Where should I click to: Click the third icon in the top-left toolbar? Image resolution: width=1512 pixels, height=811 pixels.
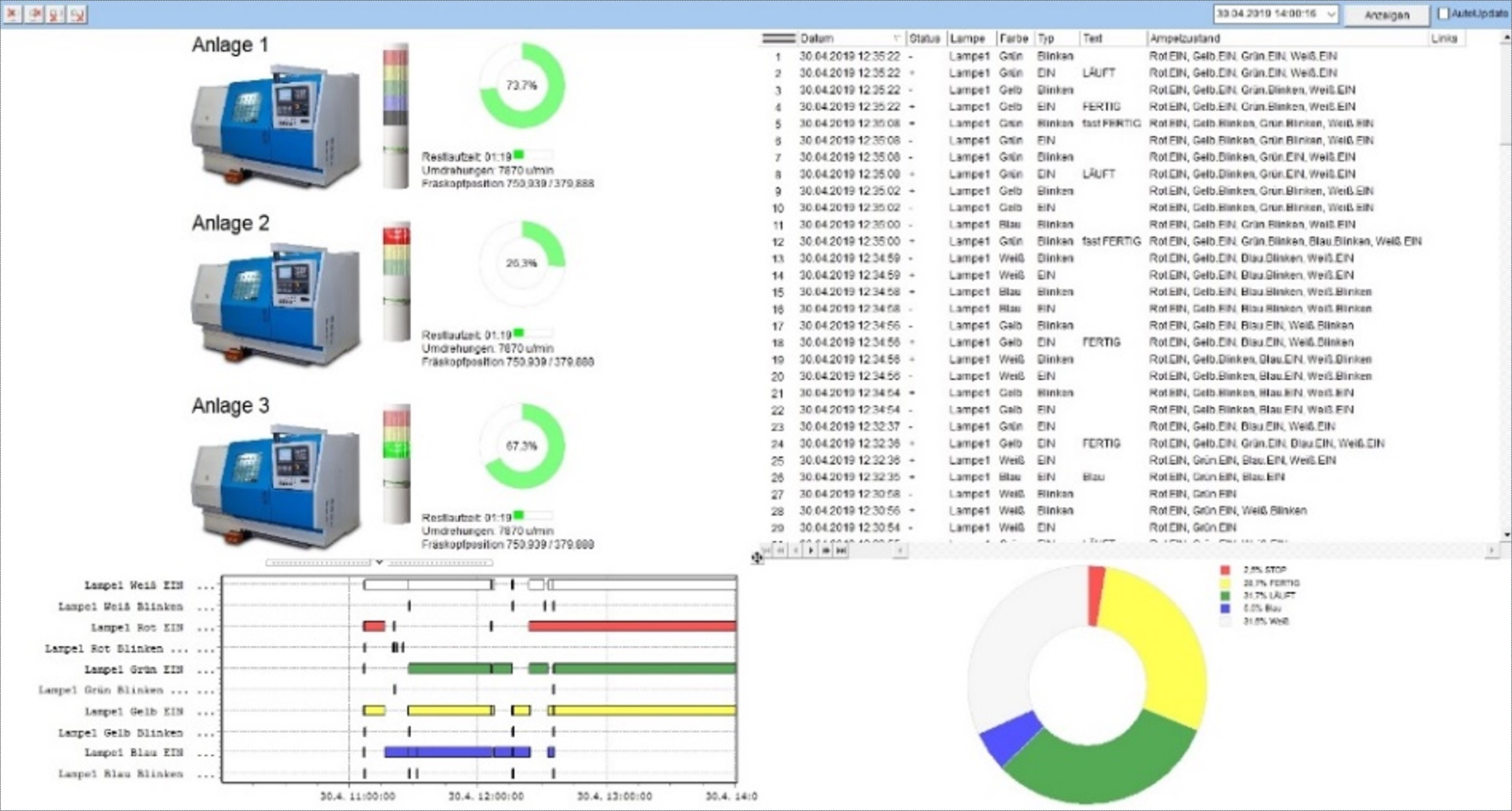coord(55,15)
